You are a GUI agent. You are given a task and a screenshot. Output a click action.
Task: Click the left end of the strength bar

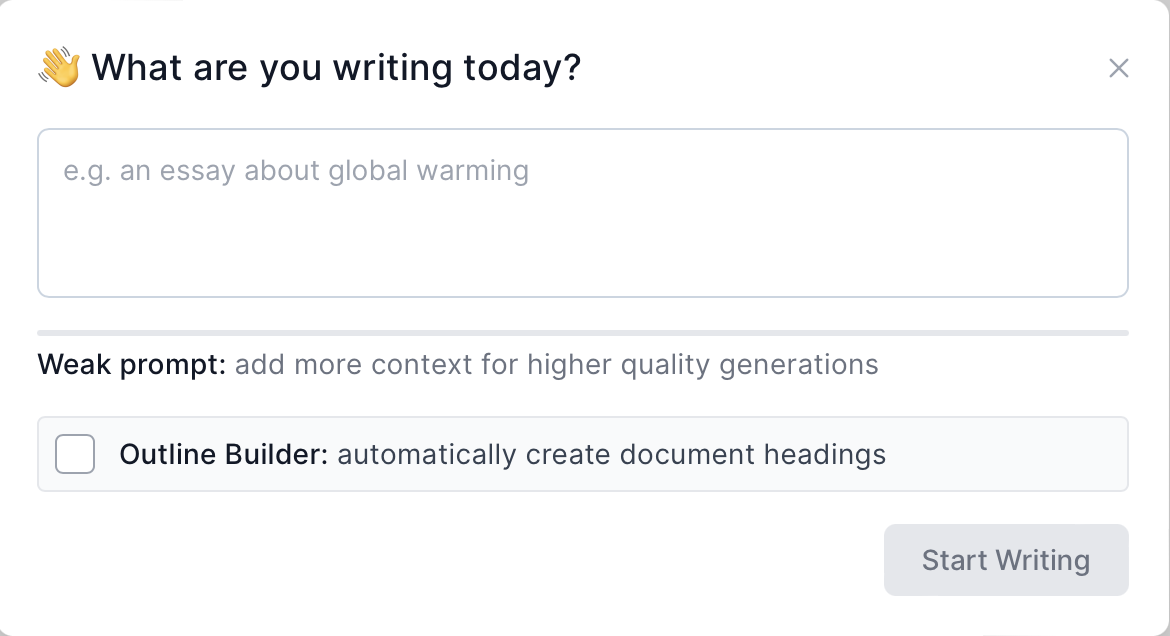click(52, 333)
